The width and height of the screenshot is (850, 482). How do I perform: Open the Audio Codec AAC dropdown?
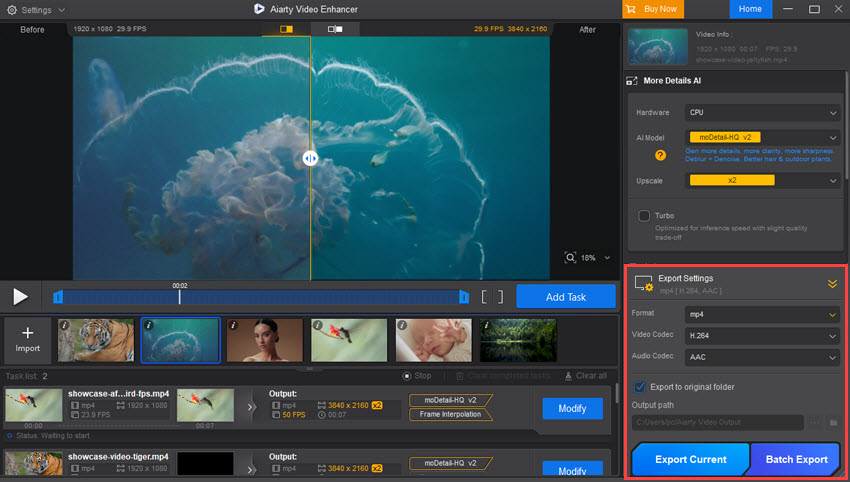tap(762, 357)
